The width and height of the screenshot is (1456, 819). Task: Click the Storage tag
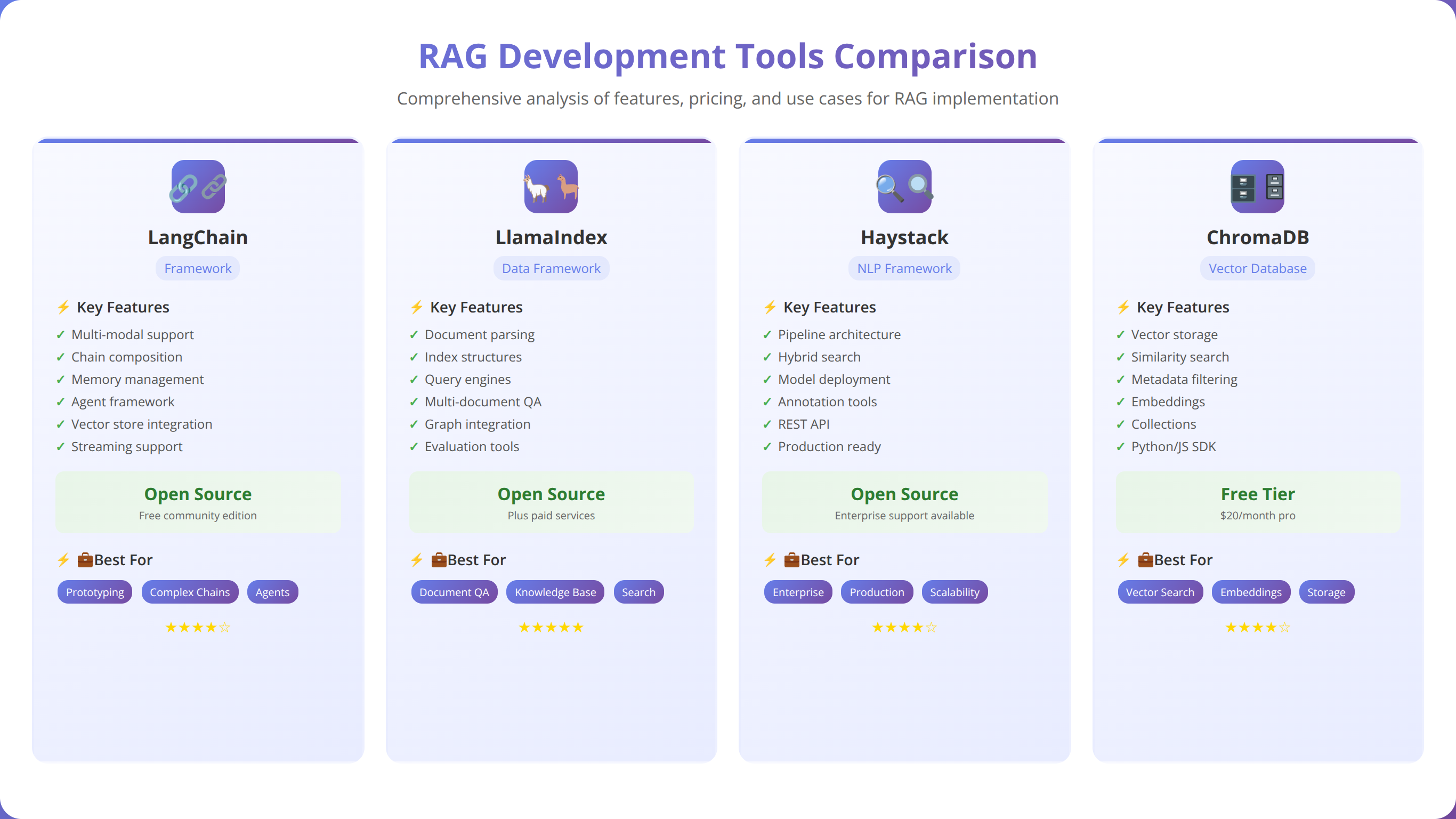pyautogui.click(x=1326, y=592)
